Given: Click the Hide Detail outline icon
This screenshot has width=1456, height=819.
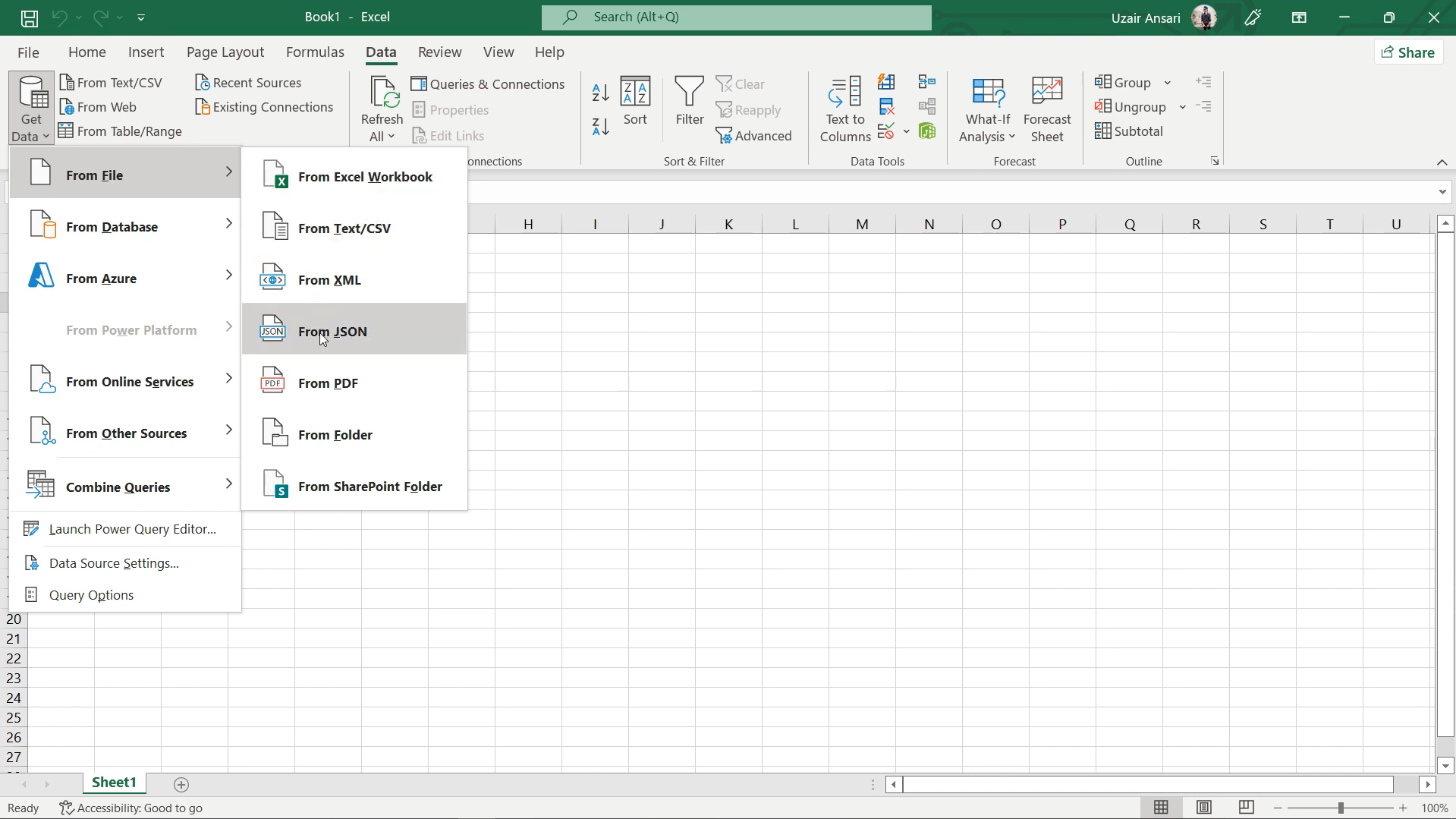Looking at the screenshot, I should 1203,107.
